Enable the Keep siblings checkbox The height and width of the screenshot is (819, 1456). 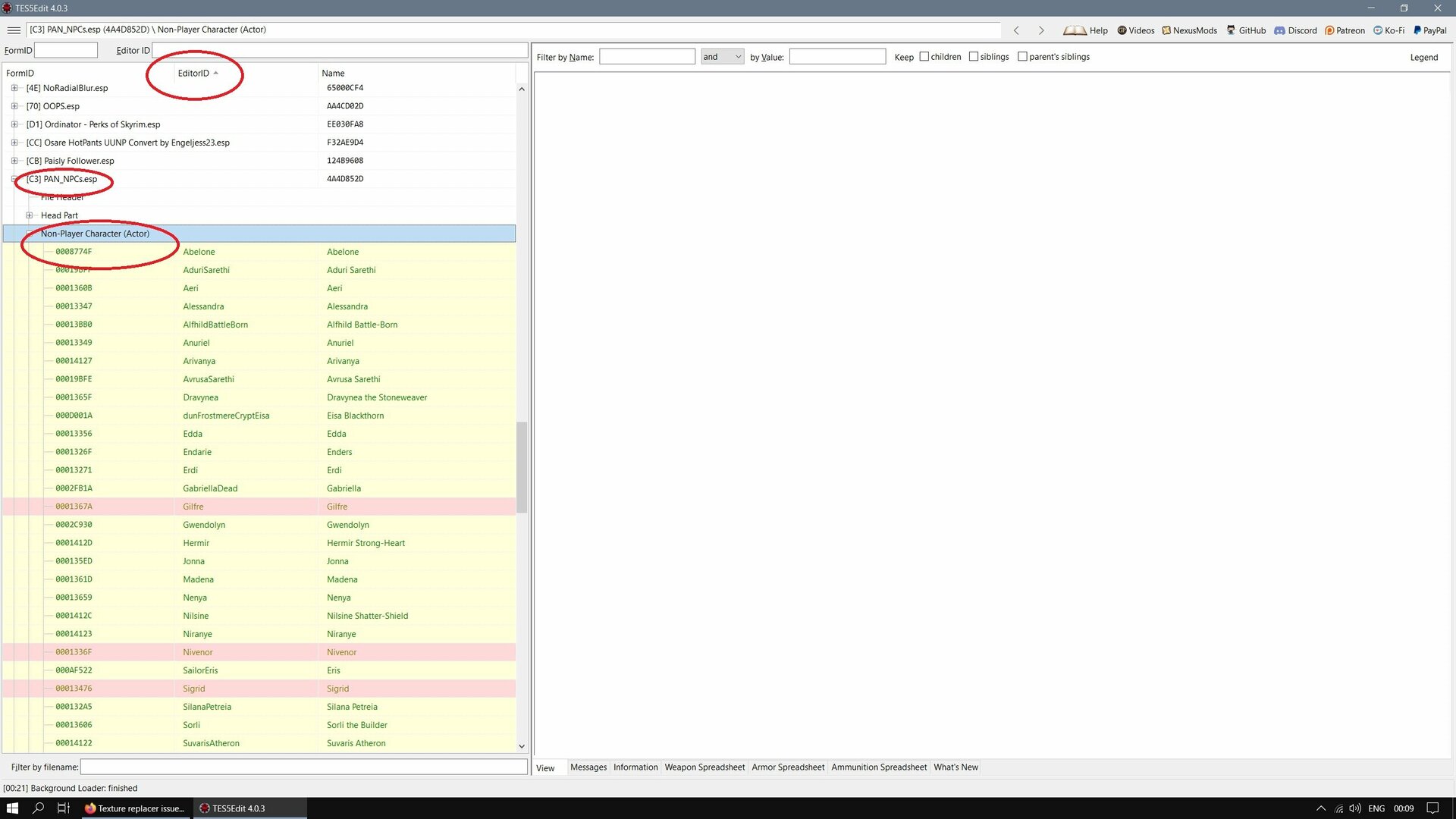(x=974, y=56)
